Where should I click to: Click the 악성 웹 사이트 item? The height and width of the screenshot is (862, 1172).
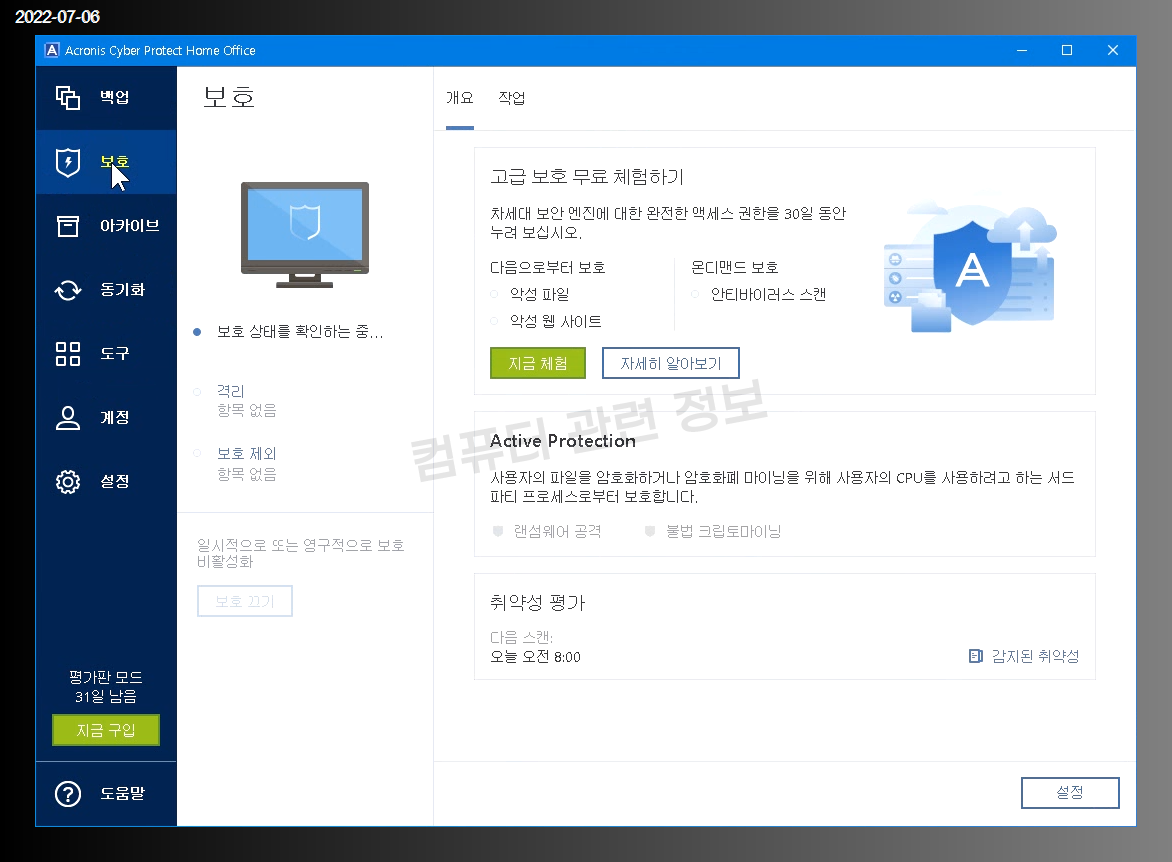click(555, 321)
